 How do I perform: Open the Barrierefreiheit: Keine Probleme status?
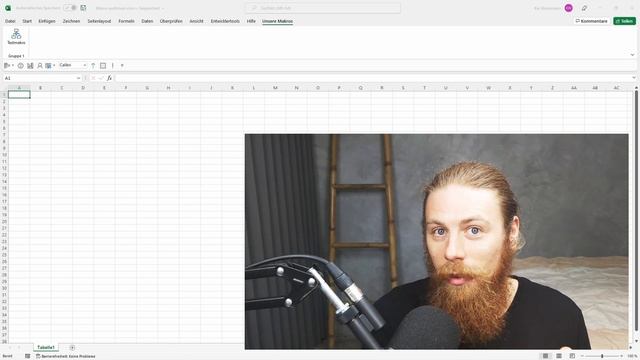(x=65, y=356)
